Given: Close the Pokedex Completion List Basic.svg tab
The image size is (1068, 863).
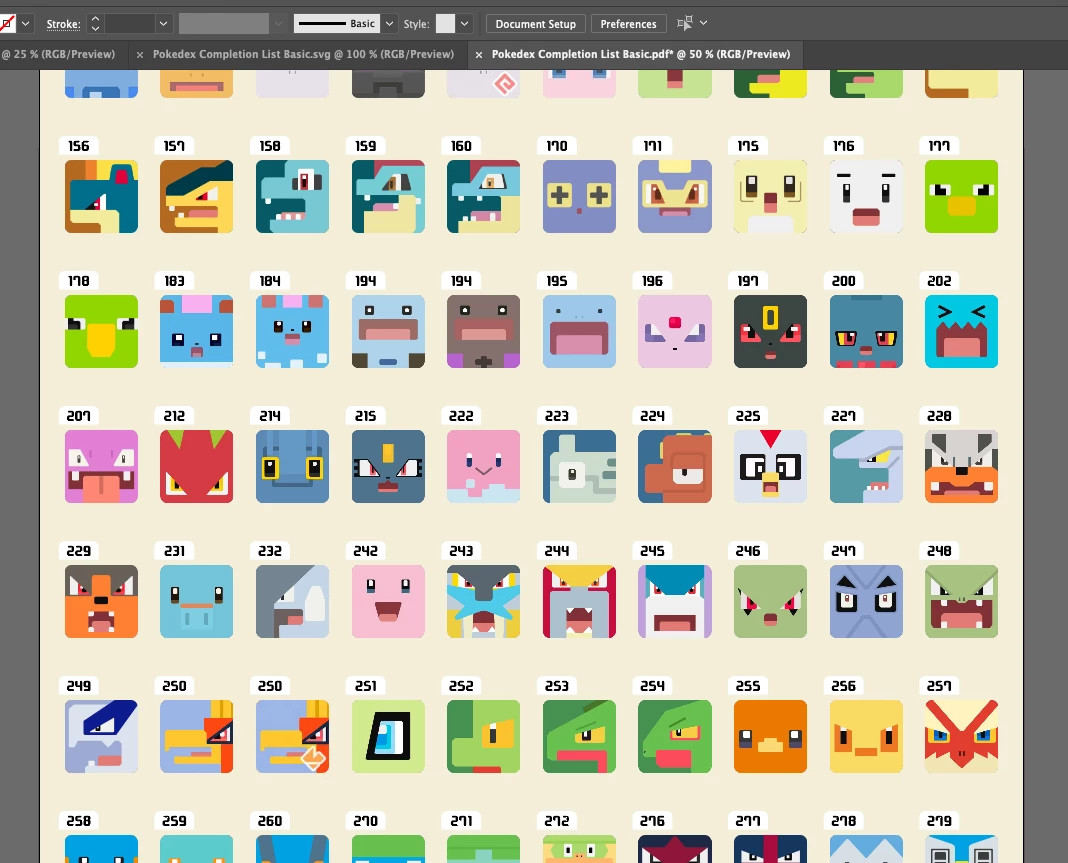Looking at the screenshot, I should 140,54.
